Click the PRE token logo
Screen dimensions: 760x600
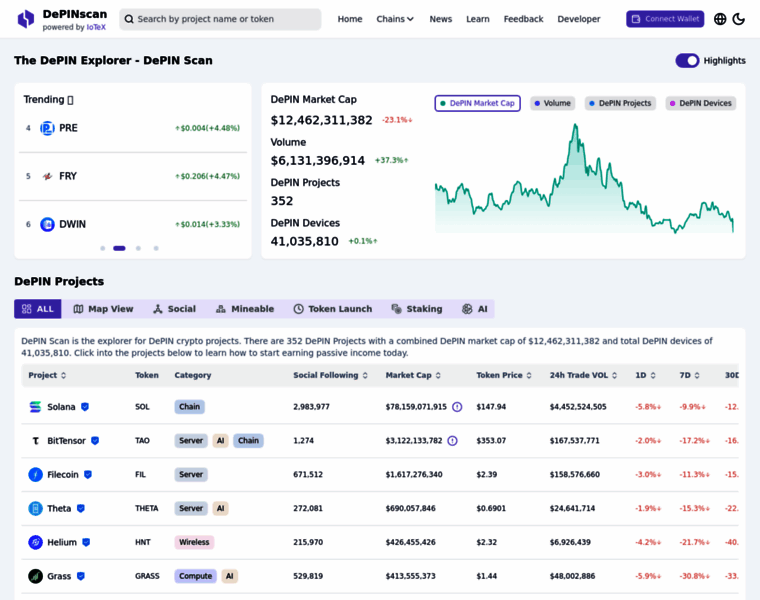coord(47,128)
